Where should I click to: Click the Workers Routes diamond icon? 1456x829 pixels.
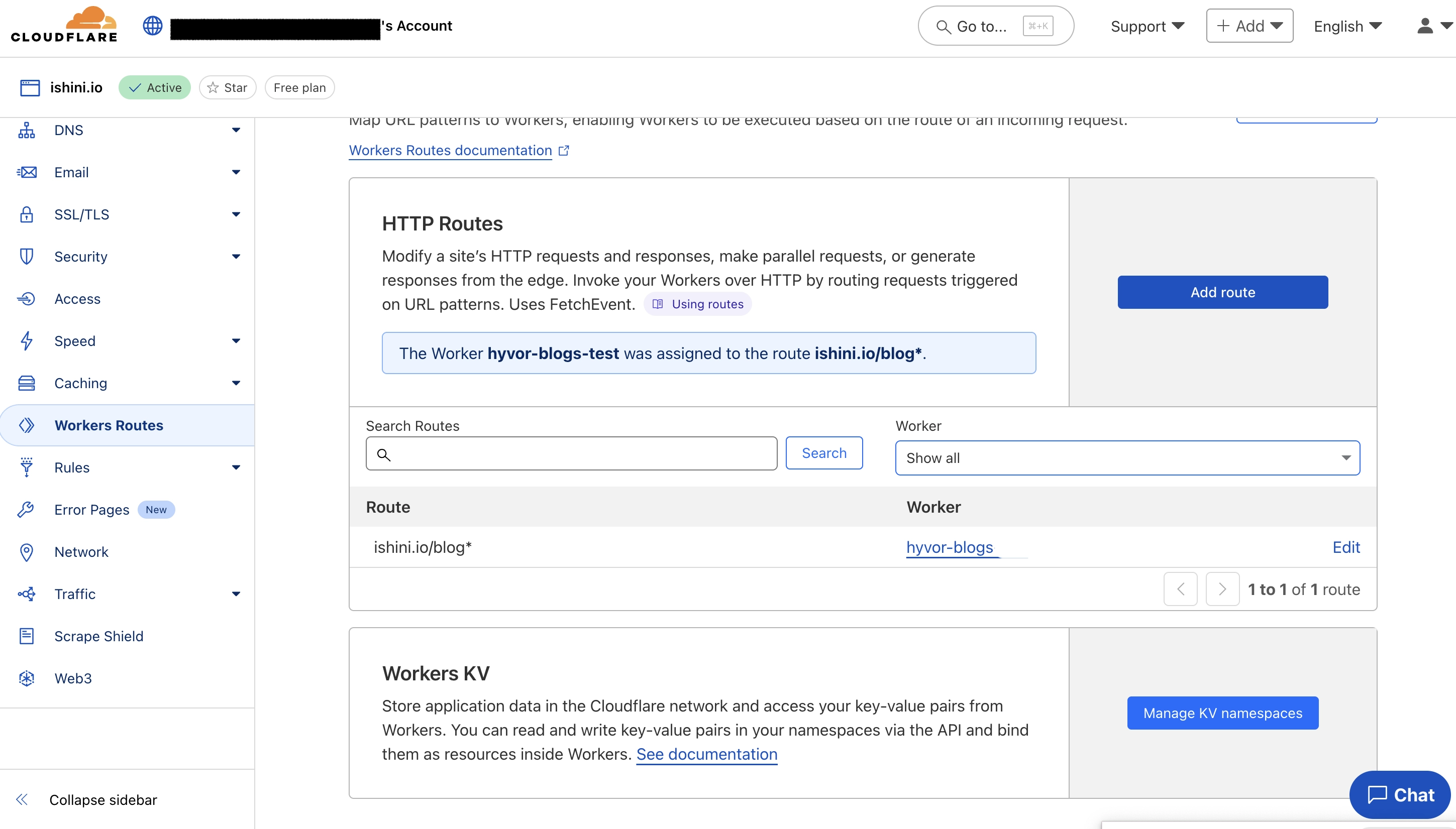point(27,425)
